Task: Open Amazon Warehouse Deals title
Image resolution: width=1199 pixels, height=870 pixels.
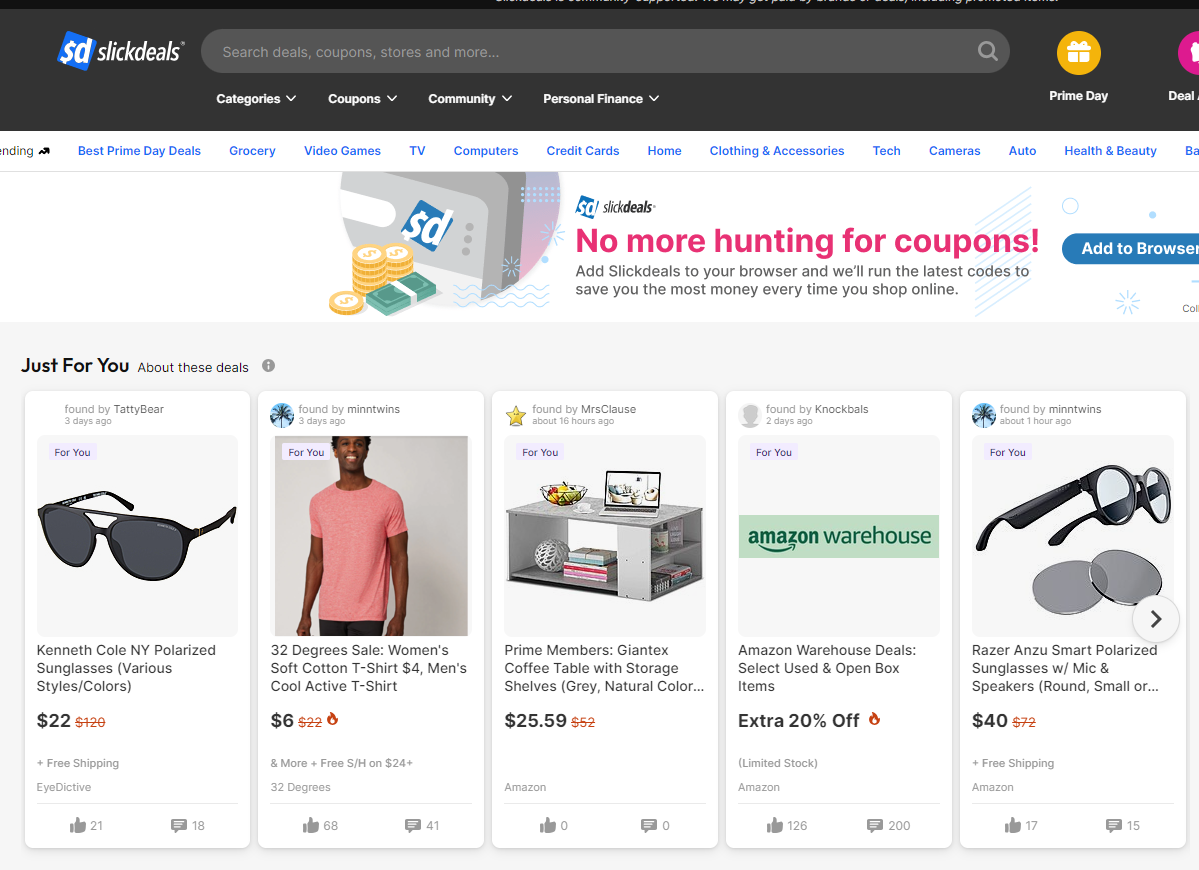Action: (827, 667)
